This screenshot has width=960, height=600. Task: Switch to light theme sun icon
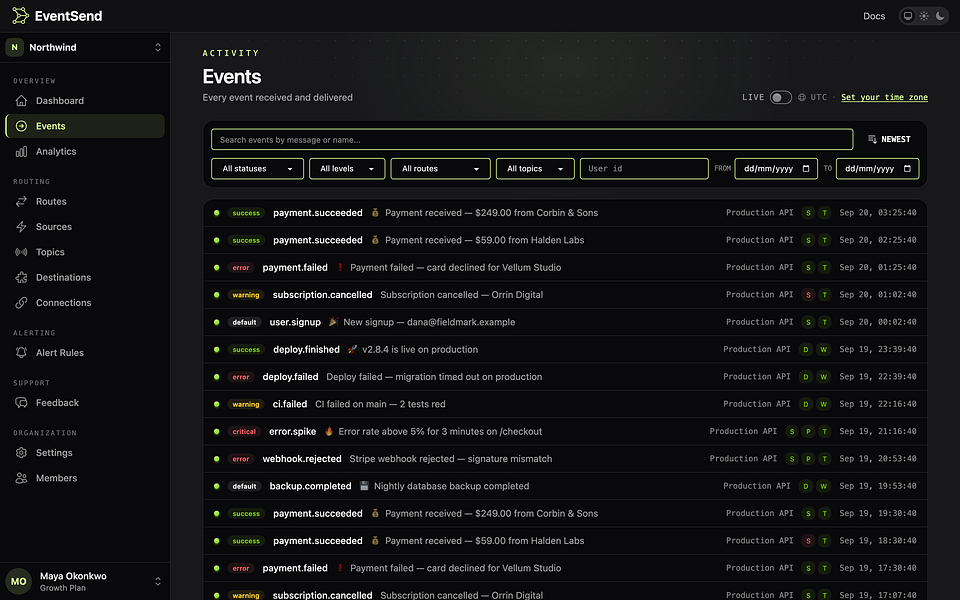coord(924,16)
